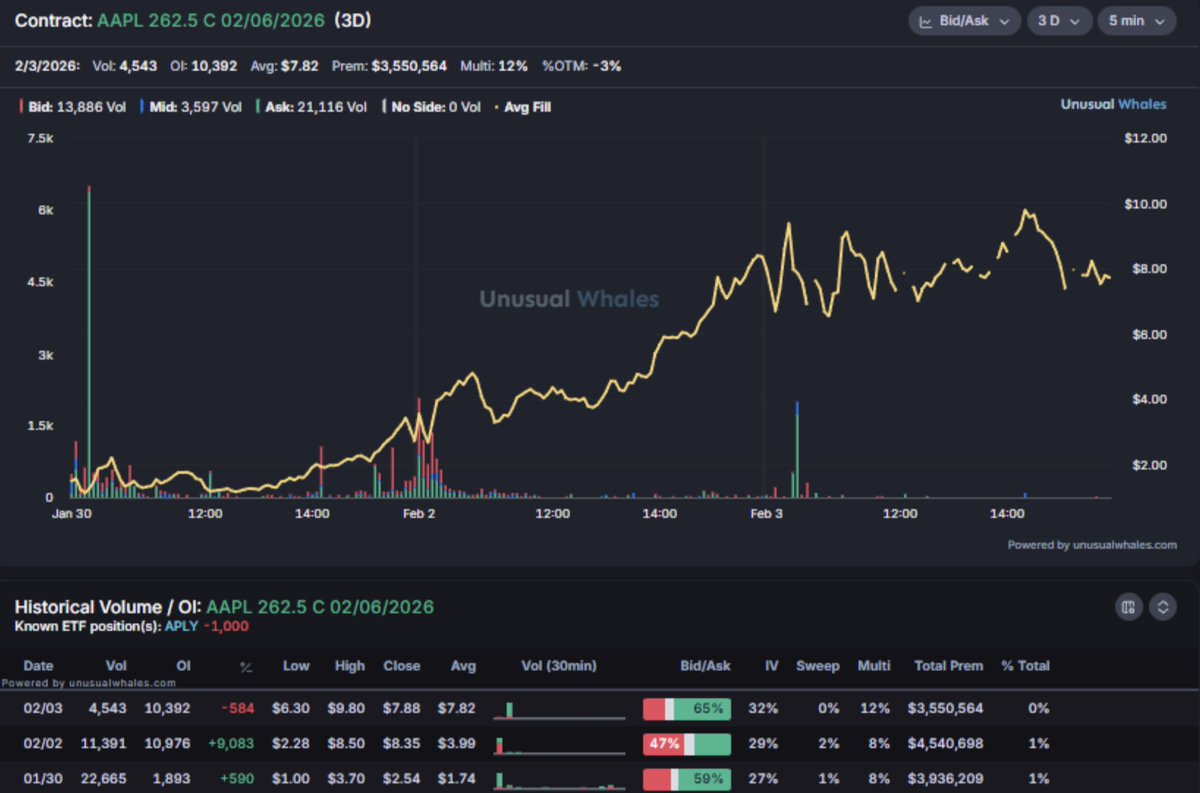
Task: Click the $8.35 close price cell
Action: pos(401,744)
